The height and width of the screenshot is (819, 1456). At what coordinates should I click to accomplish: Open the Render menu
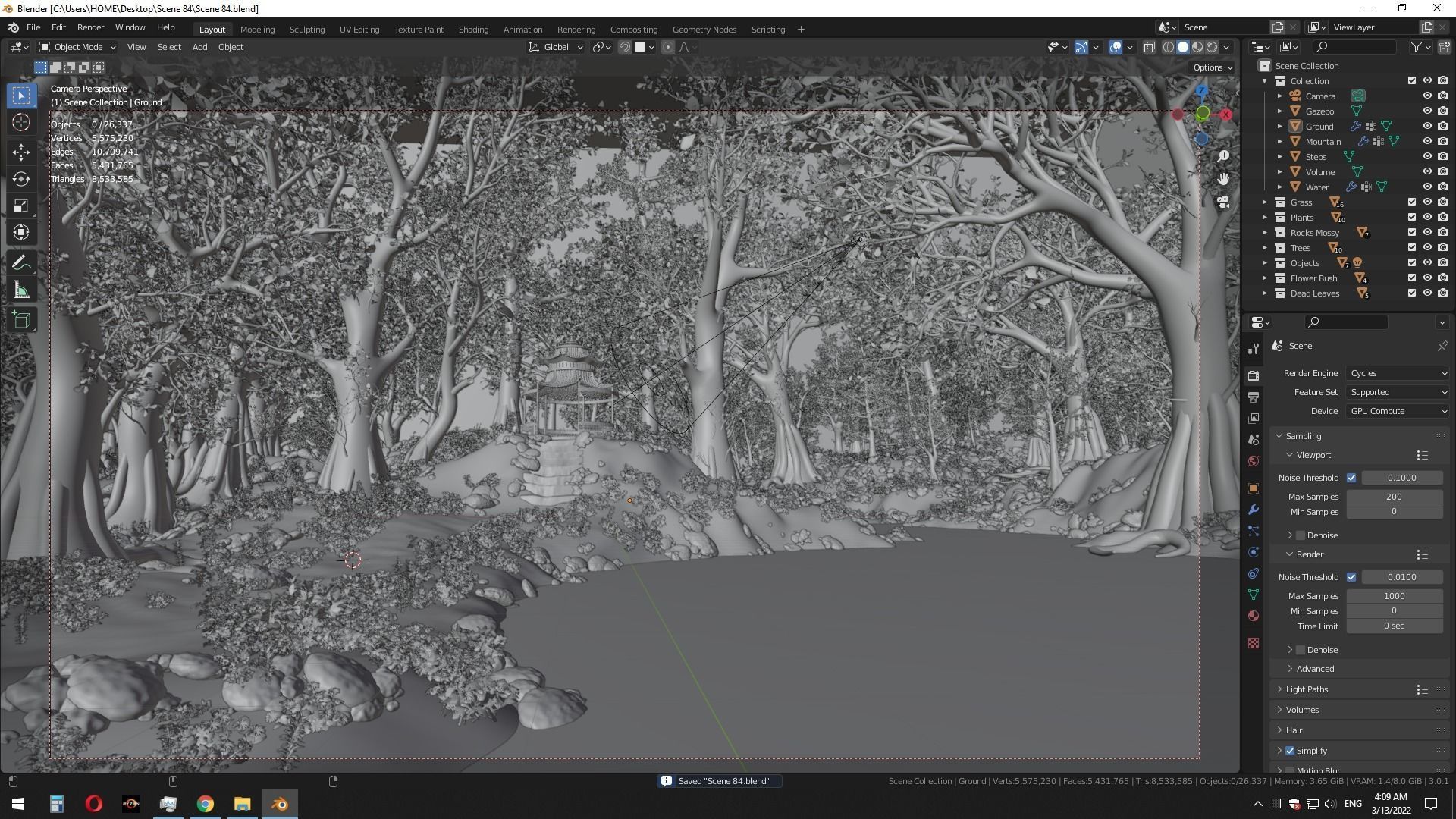pyautogui.click(x=90, y=27)
